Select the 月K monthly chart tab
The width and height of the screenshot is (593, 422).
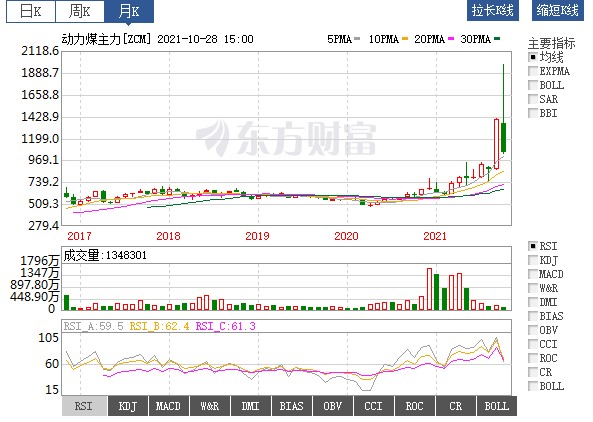(129, 11)
